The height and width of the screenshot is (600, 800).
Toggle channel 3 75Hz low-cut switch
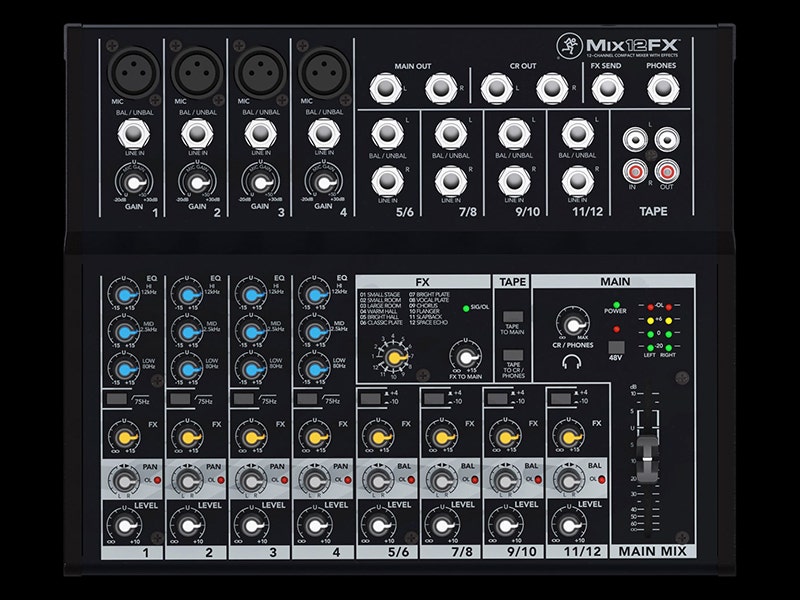pos(244,399)
